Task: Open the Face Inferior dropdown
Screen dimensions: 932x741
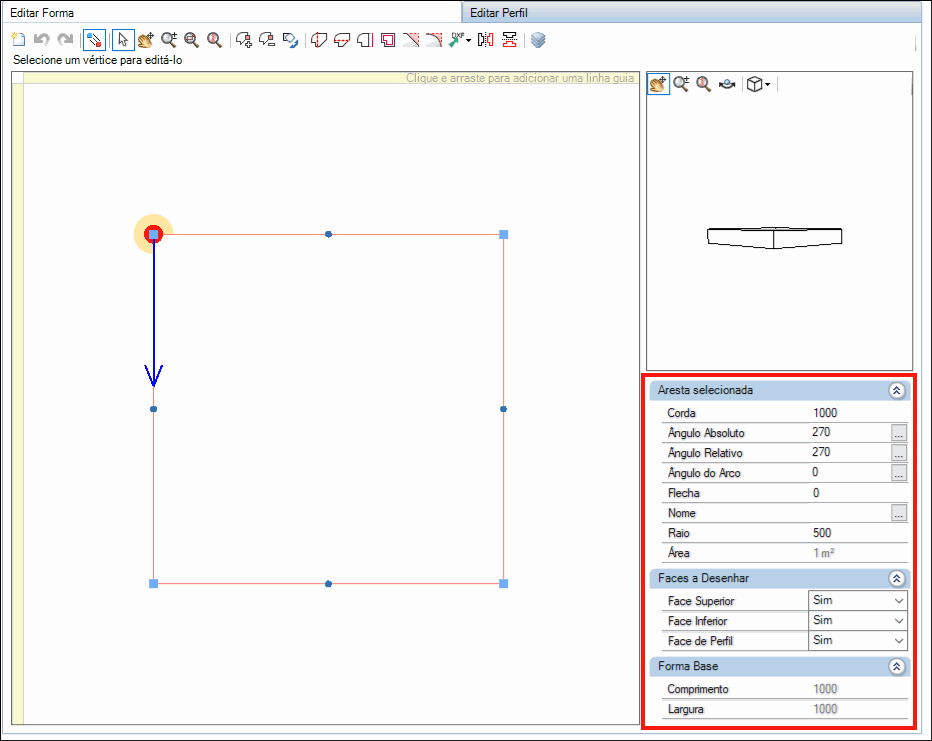Action: point(858,620)
